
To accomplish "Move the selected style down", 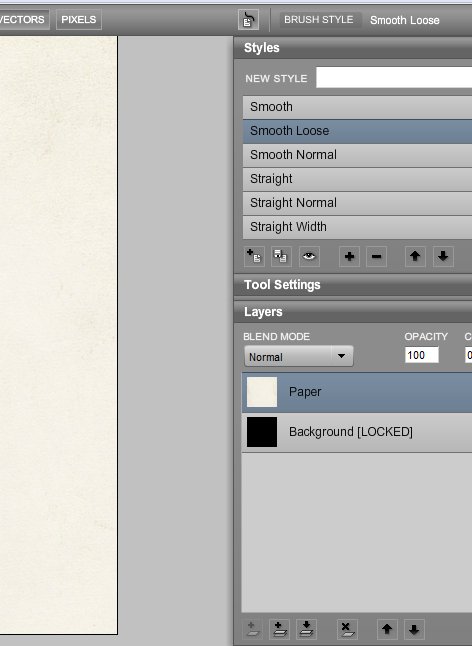I will [443, 256].
